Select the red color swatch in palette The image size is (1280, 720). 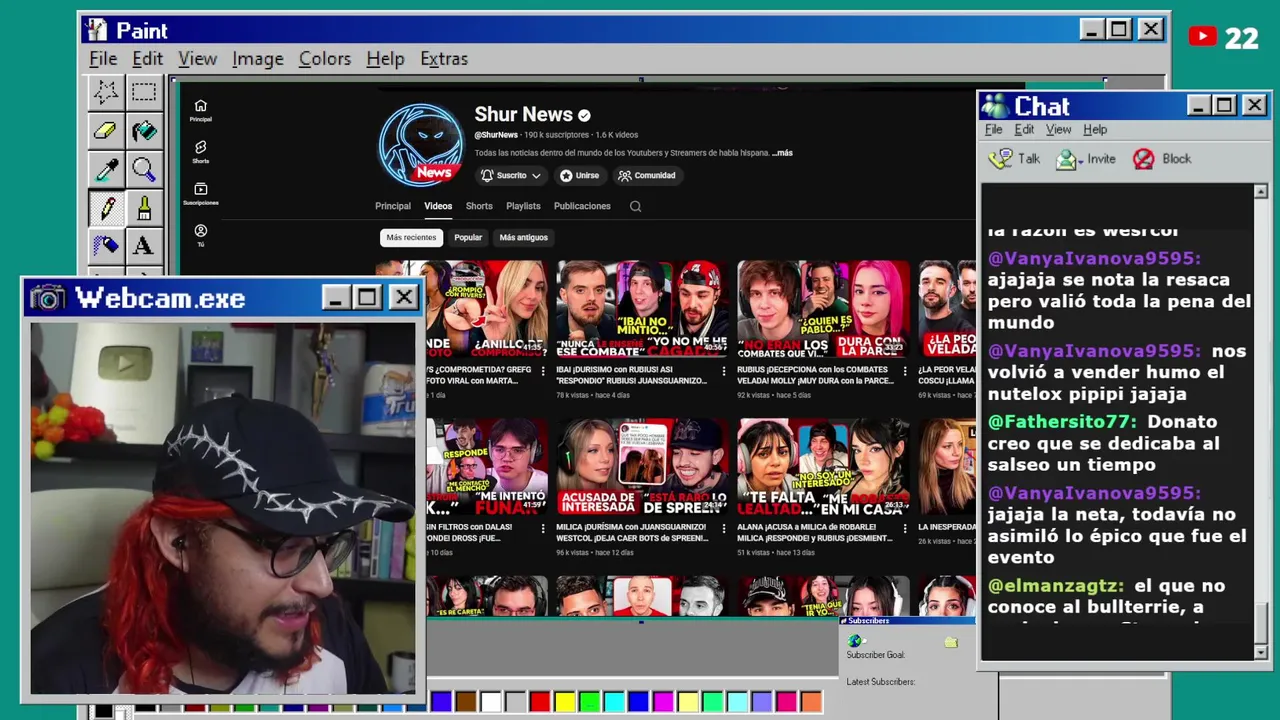point(540,702)
